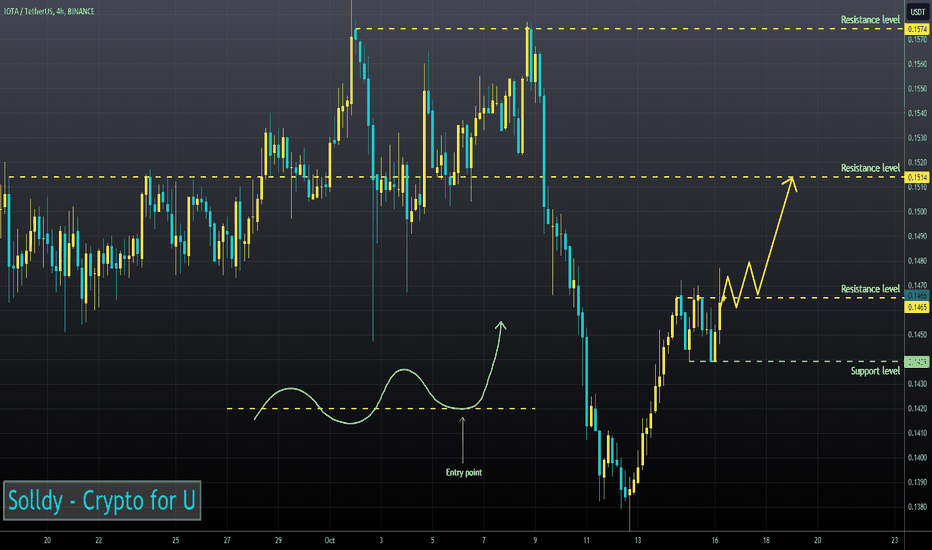Click the 0.1400 price axis label

[x=917, y=458]
